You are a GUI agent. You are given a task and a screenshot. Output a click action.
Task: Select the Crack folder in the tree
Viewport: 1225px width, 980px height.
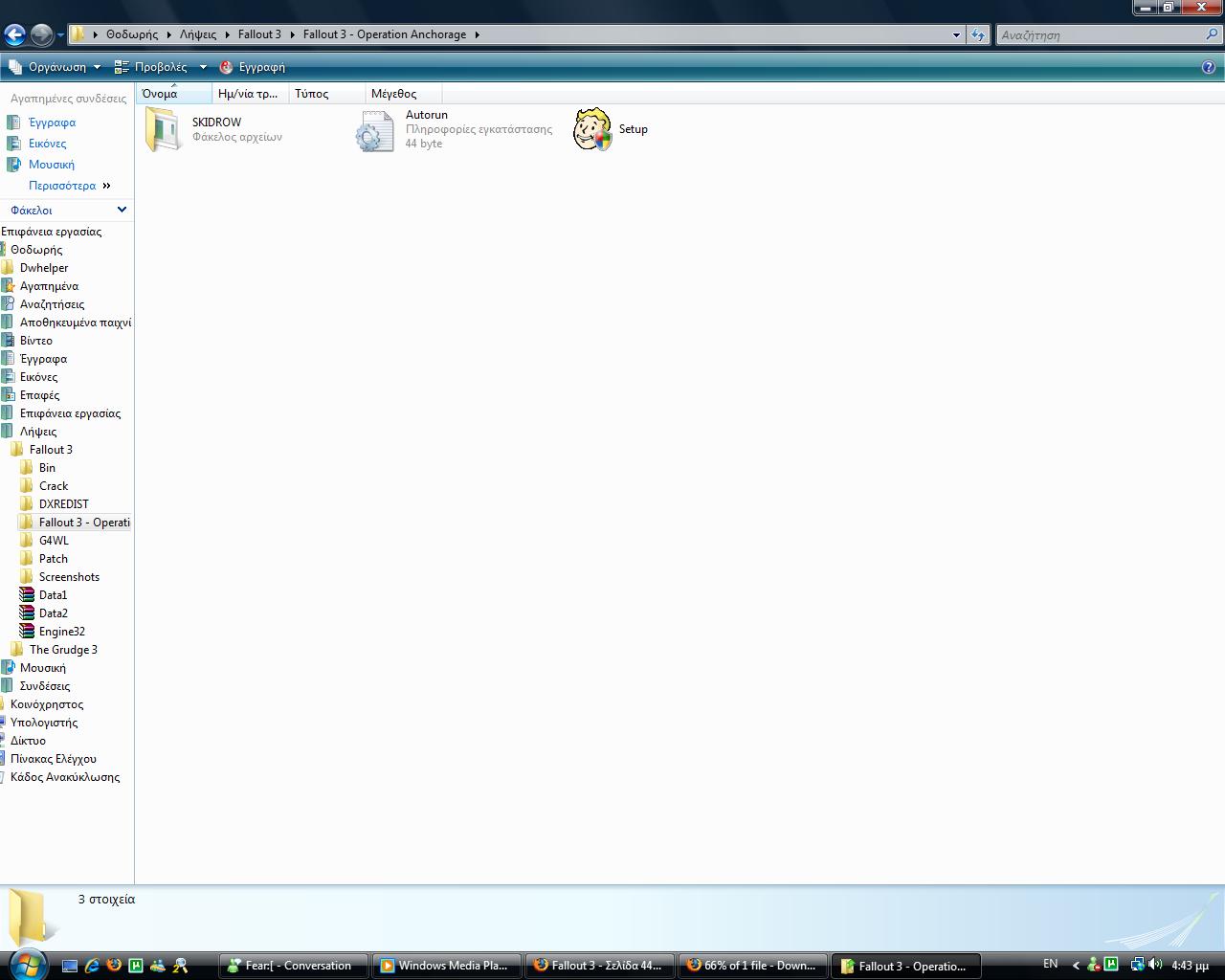coord(54,486)
